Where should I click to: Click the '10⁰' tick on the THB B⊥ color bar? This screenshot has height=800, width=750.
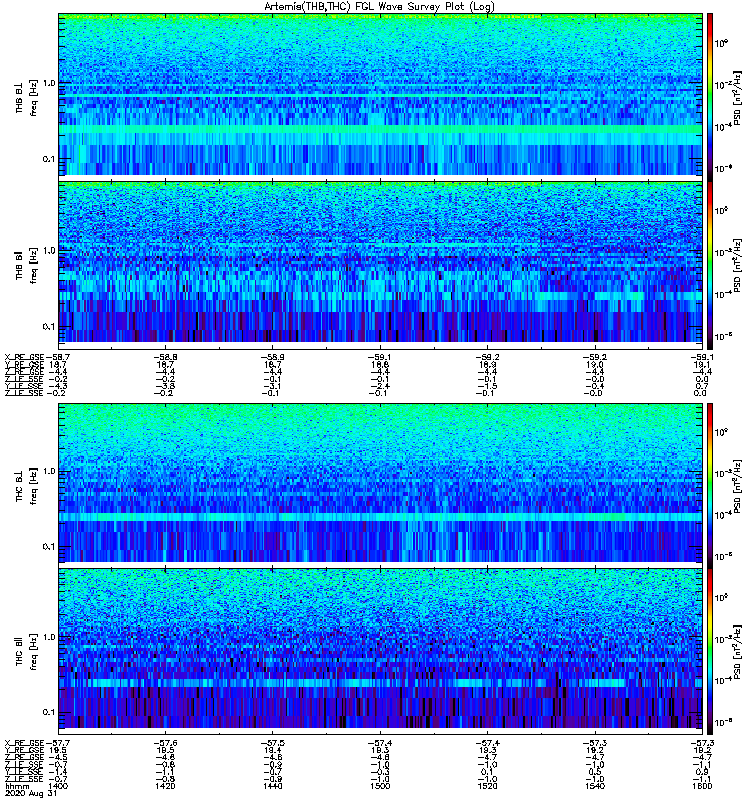pyautogui.click(x=721, y=43)
